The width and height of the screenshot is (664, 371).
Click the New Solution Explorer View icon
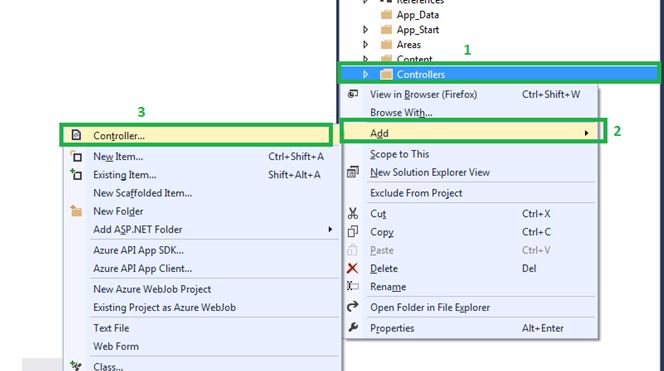pyautogui.click(x=352, y=172)
